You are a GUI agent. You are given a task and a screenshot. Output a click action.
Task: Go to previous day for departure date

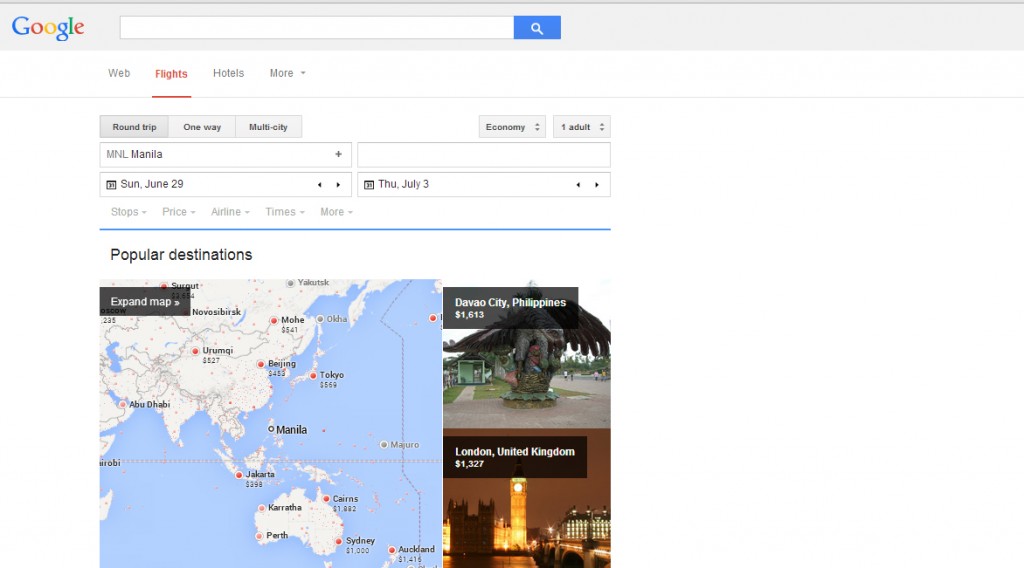click(x=319, y=185)
